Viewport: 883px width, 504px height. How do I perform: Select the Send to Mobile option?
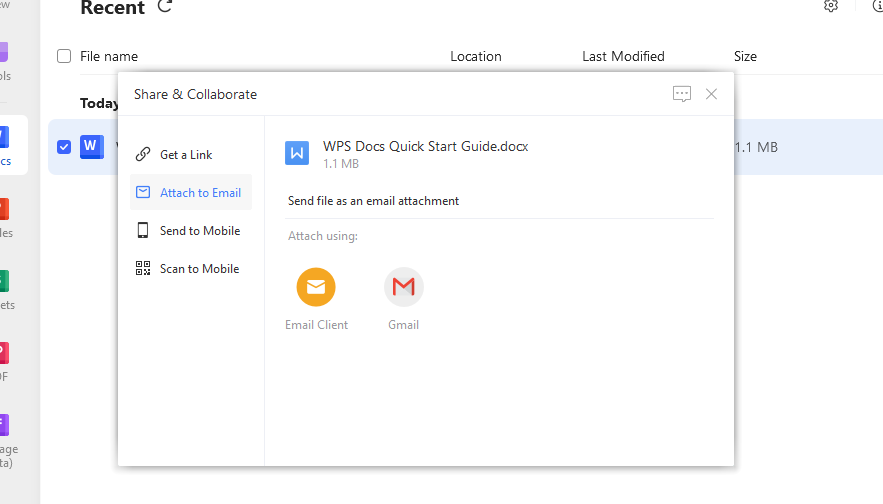(x=191, y=230)
